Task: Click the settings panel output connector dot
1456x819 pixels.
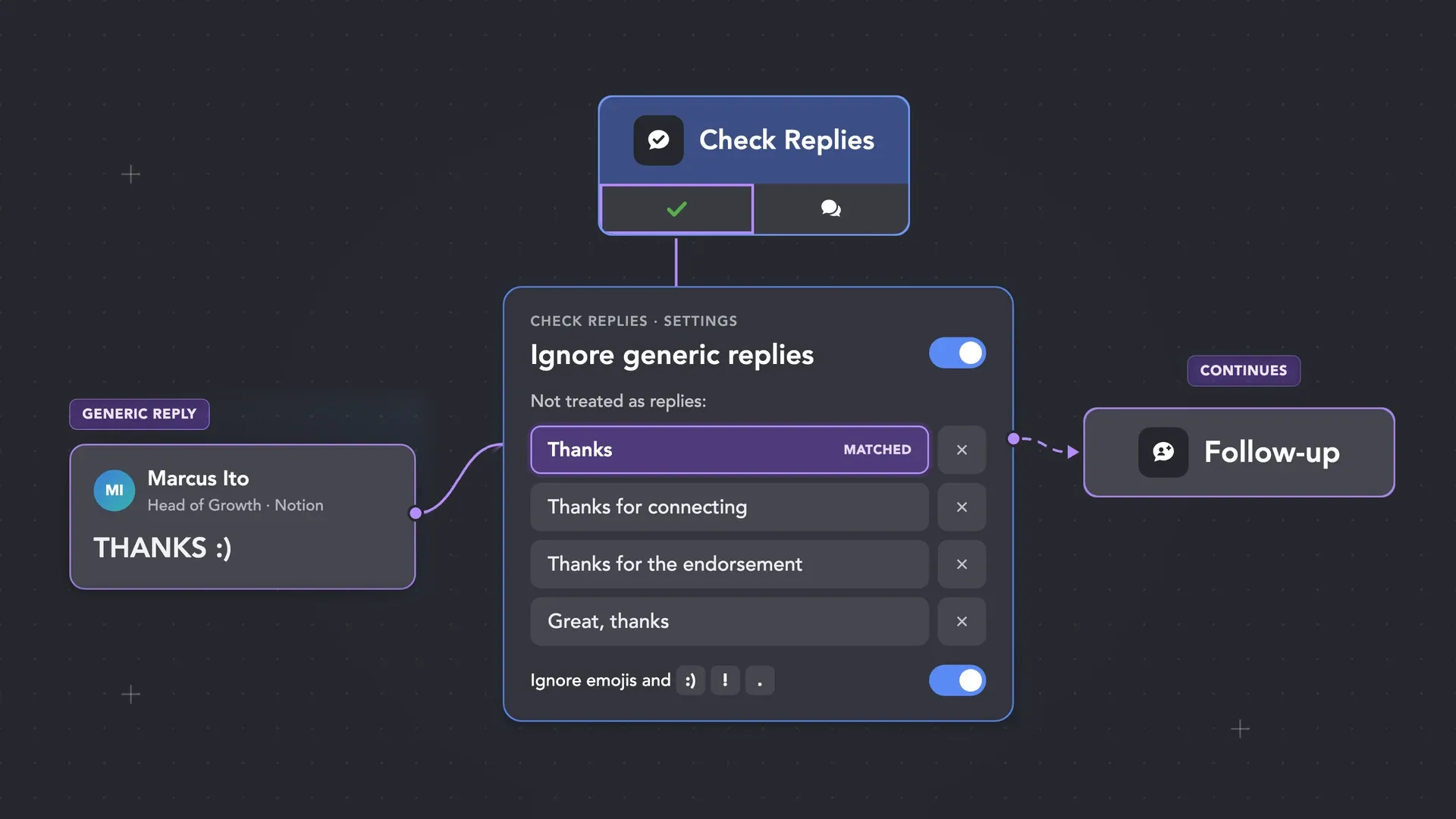Action: coord(1013,438)
